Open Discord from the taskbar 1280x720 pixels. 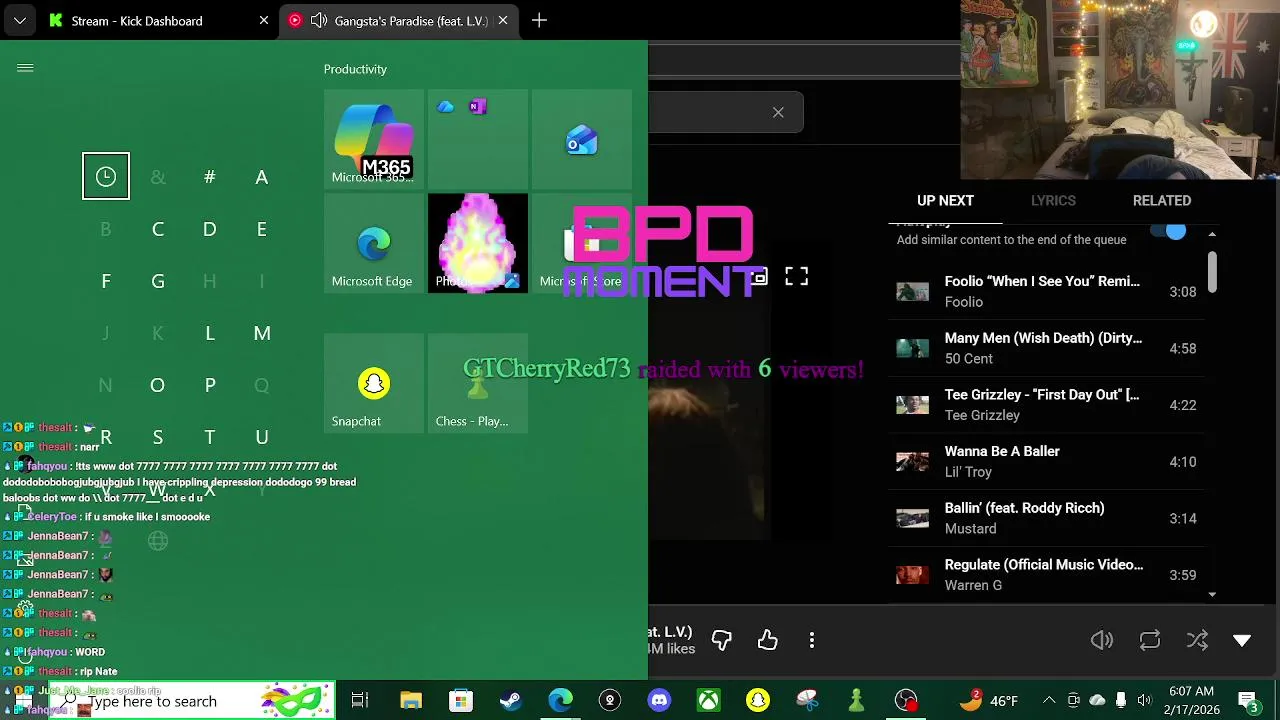659,701
